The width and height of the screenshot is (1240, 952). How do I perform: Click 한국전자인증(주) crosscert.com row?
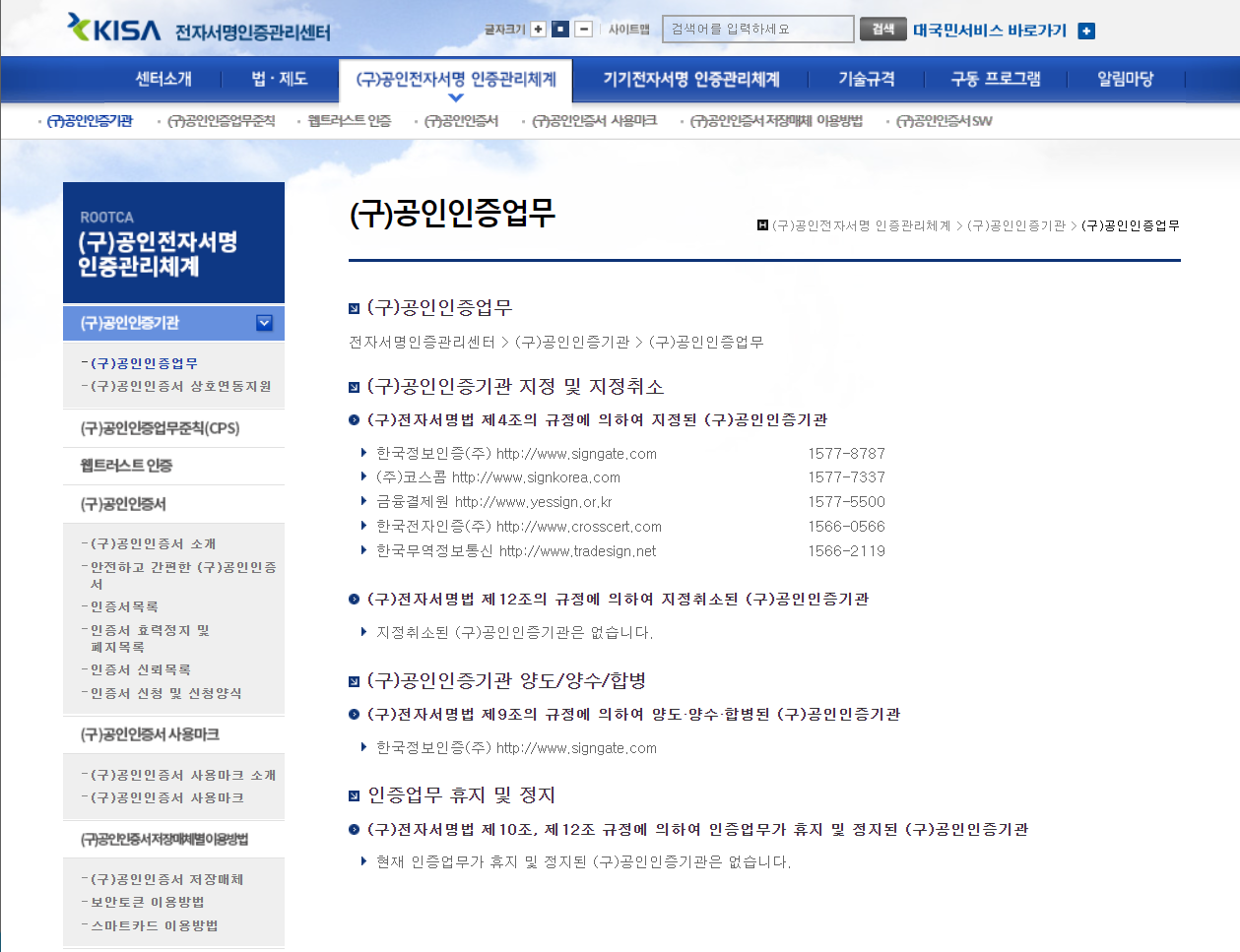[x=519, y=527]
